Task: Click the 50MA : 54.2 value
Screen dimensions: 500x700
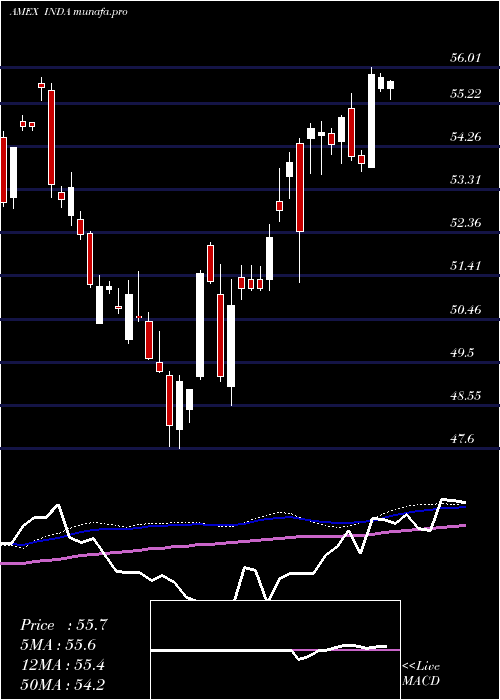Action: tap(63, 685)
